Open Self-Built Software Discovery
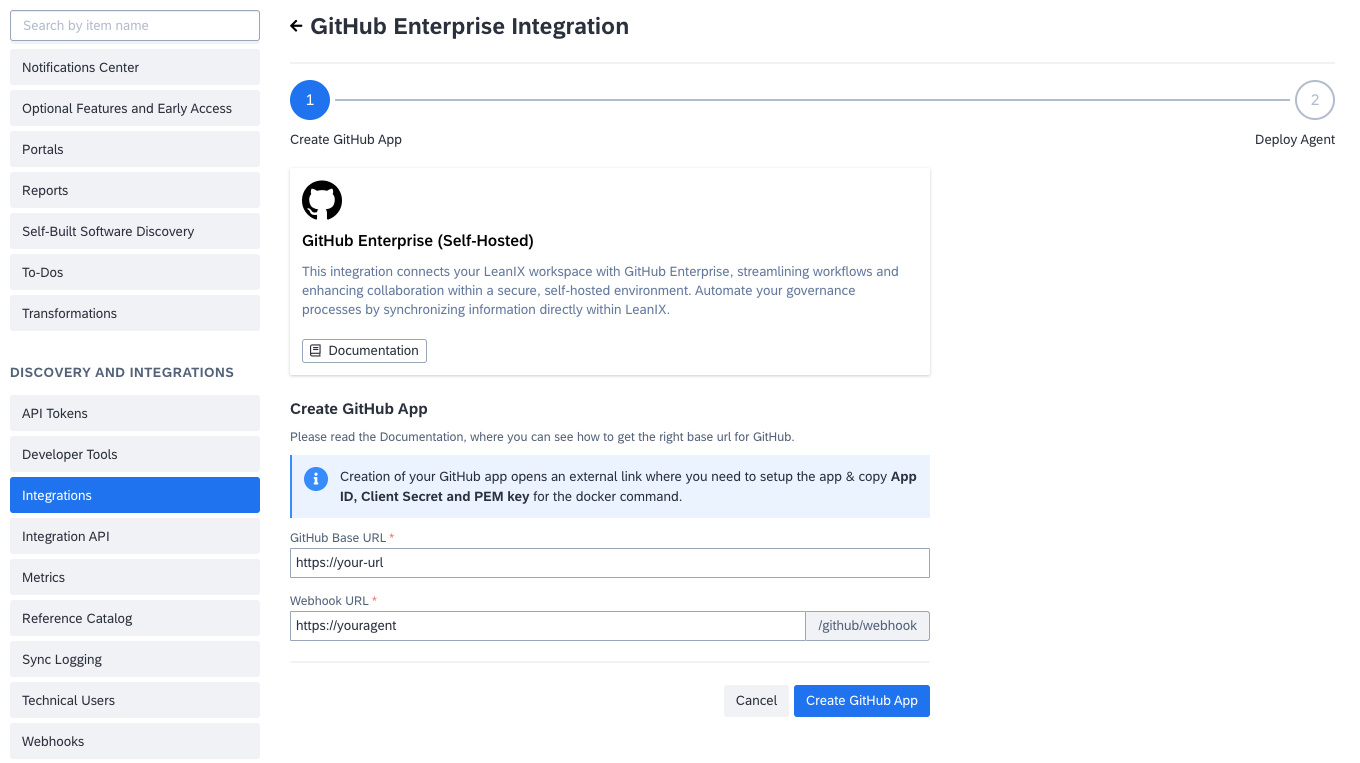Screen dimensions: 1360x763 [x=135, y=232]
